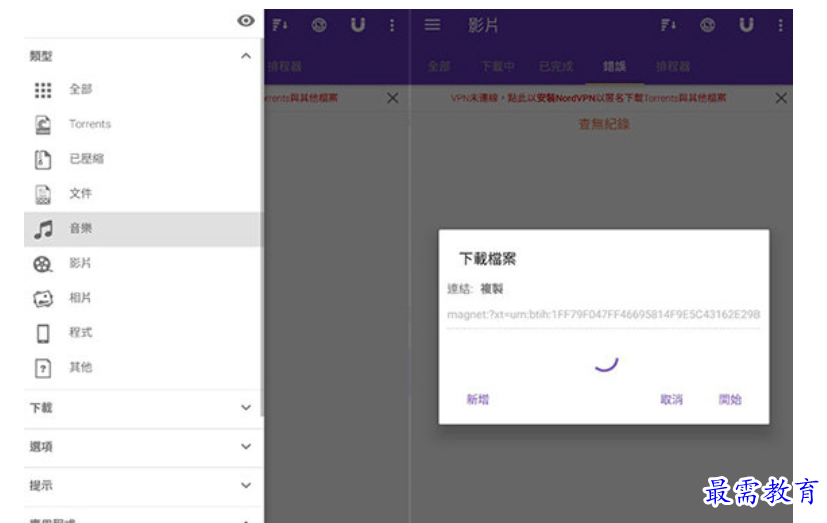827x523 pixels.
Task: Dismiss the VPN banner in left panel
Action: tap(392, 98)
